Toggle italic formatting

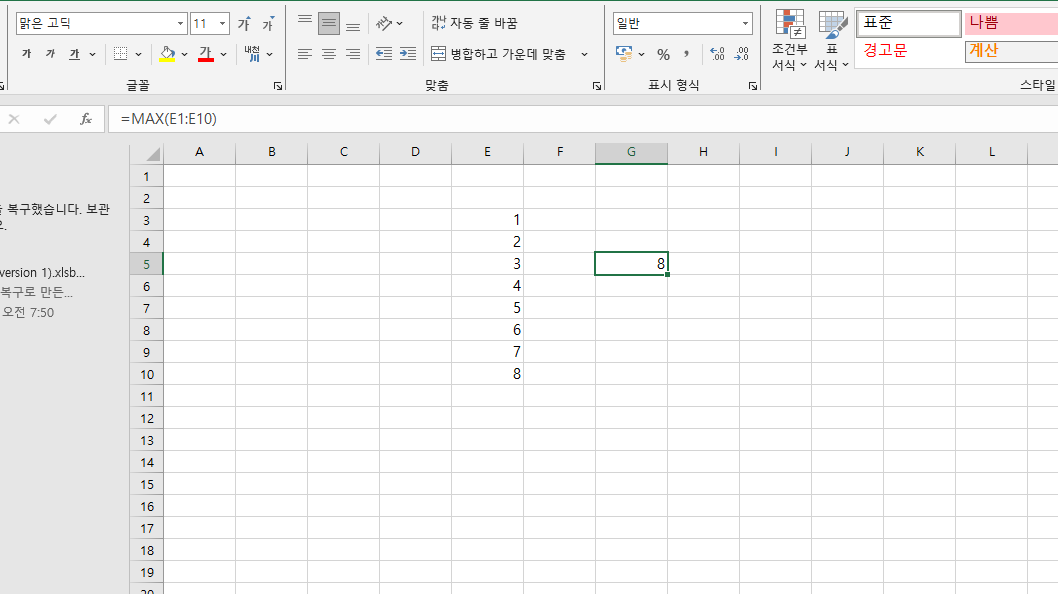[48, 53]
